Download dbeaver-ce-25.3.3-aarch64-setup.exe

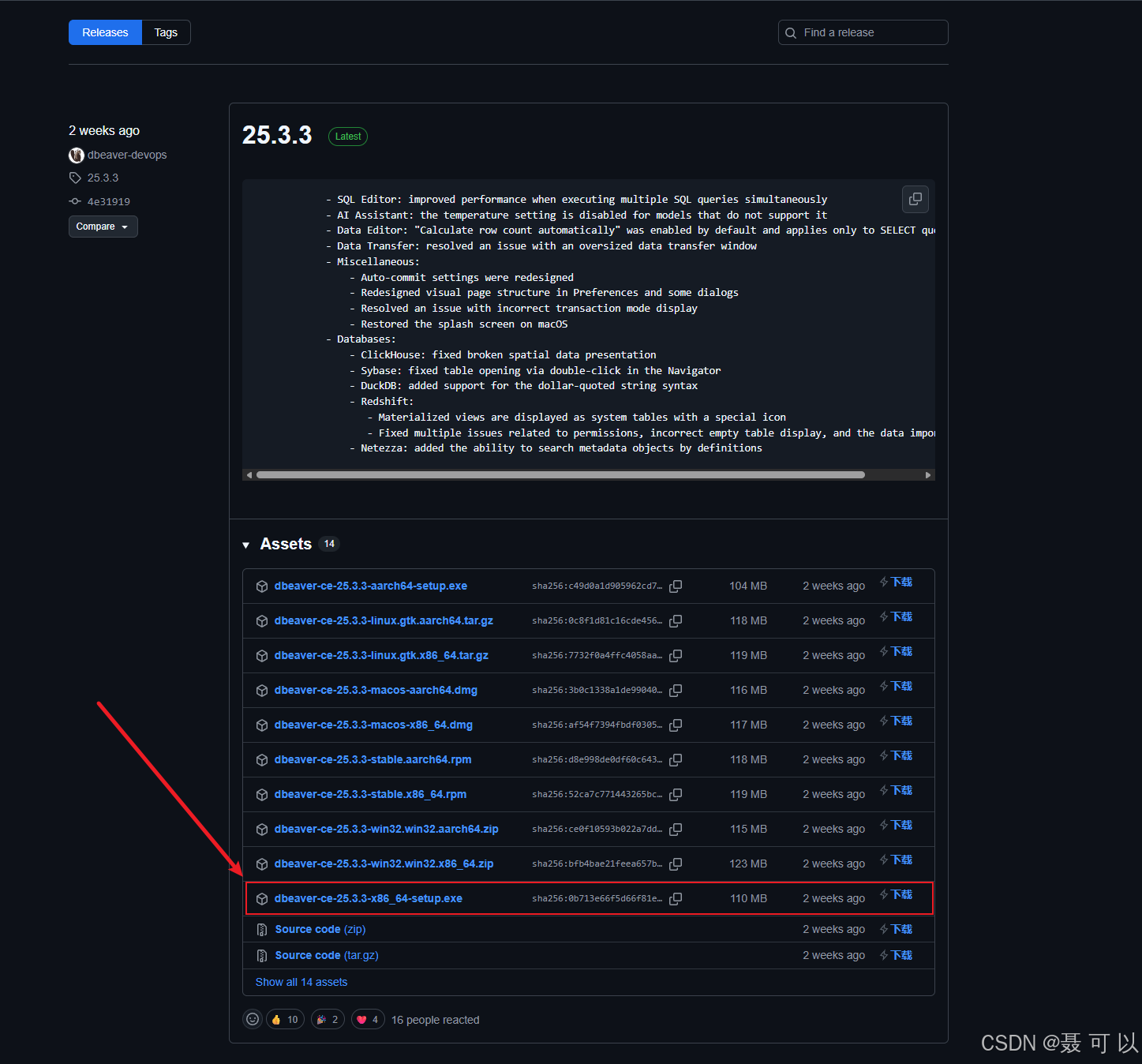pos(371,586)
